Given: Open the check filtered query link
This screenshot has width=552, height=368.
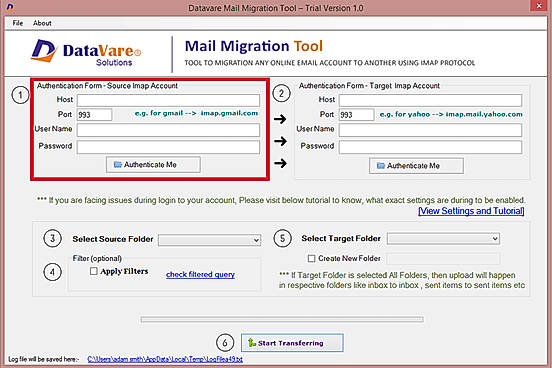Looking at the screenshot, I should click(x=200, y=274).
